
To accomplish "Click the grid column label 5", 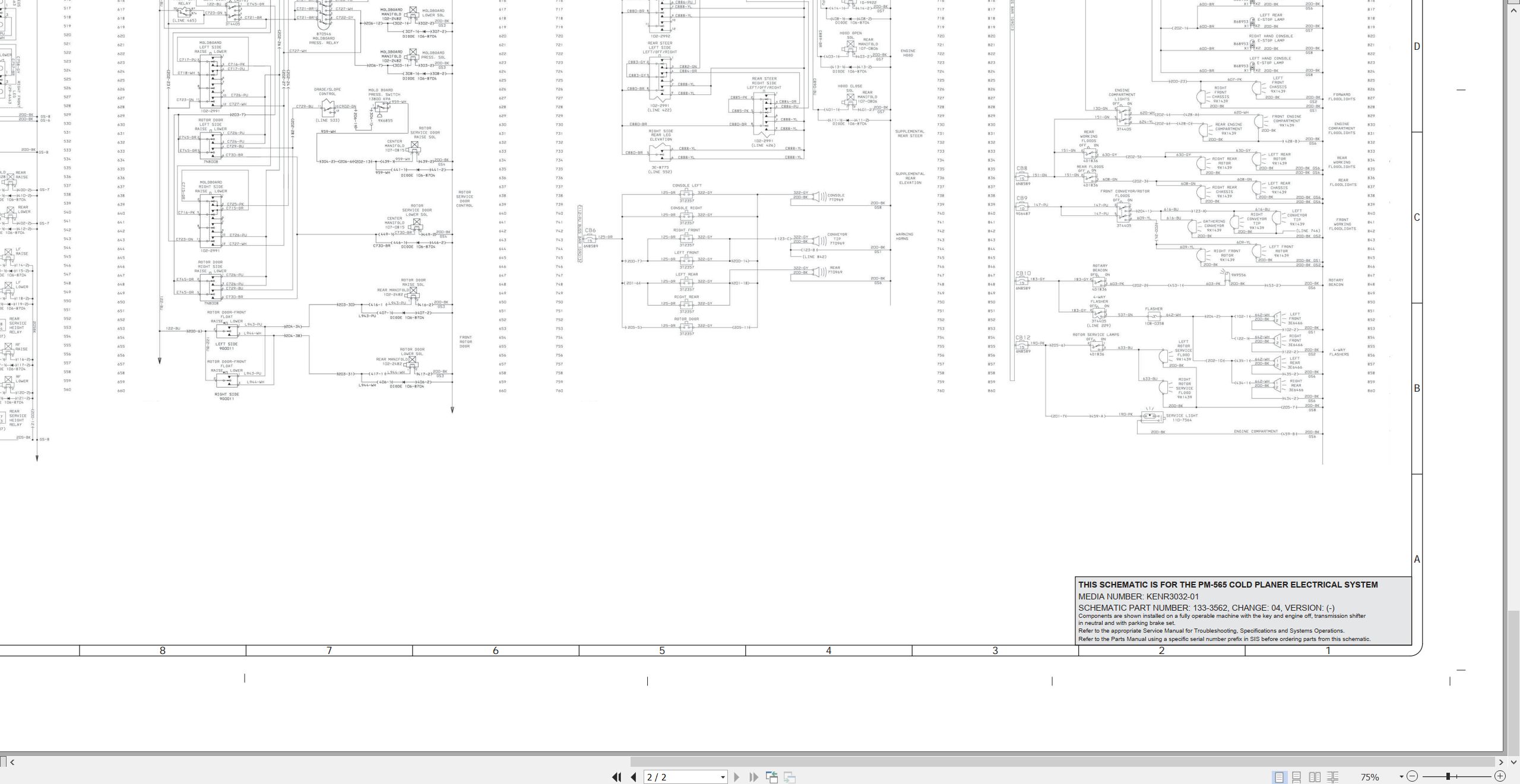I will click(x=662, y=650).
